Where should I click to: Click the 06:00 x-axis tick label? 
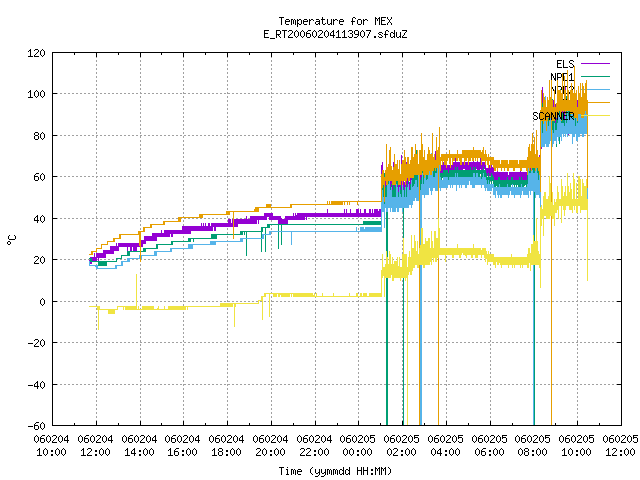click(489, 452)
